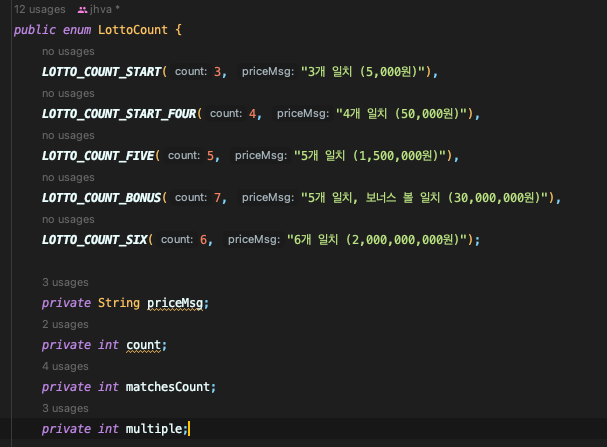Click the priceMsg field name
Screen dimensions: 607x447
click(x=175, y=303)
